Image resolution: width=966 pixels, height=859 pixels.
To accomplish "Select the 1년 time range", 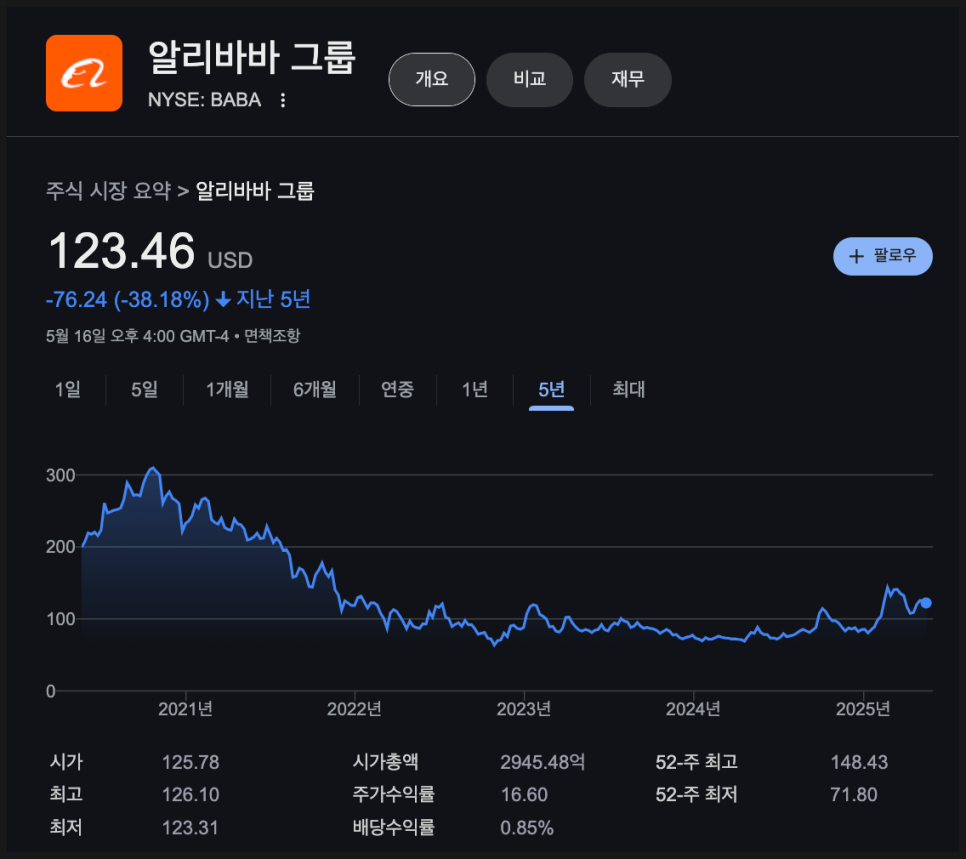I will coord(475,389).
